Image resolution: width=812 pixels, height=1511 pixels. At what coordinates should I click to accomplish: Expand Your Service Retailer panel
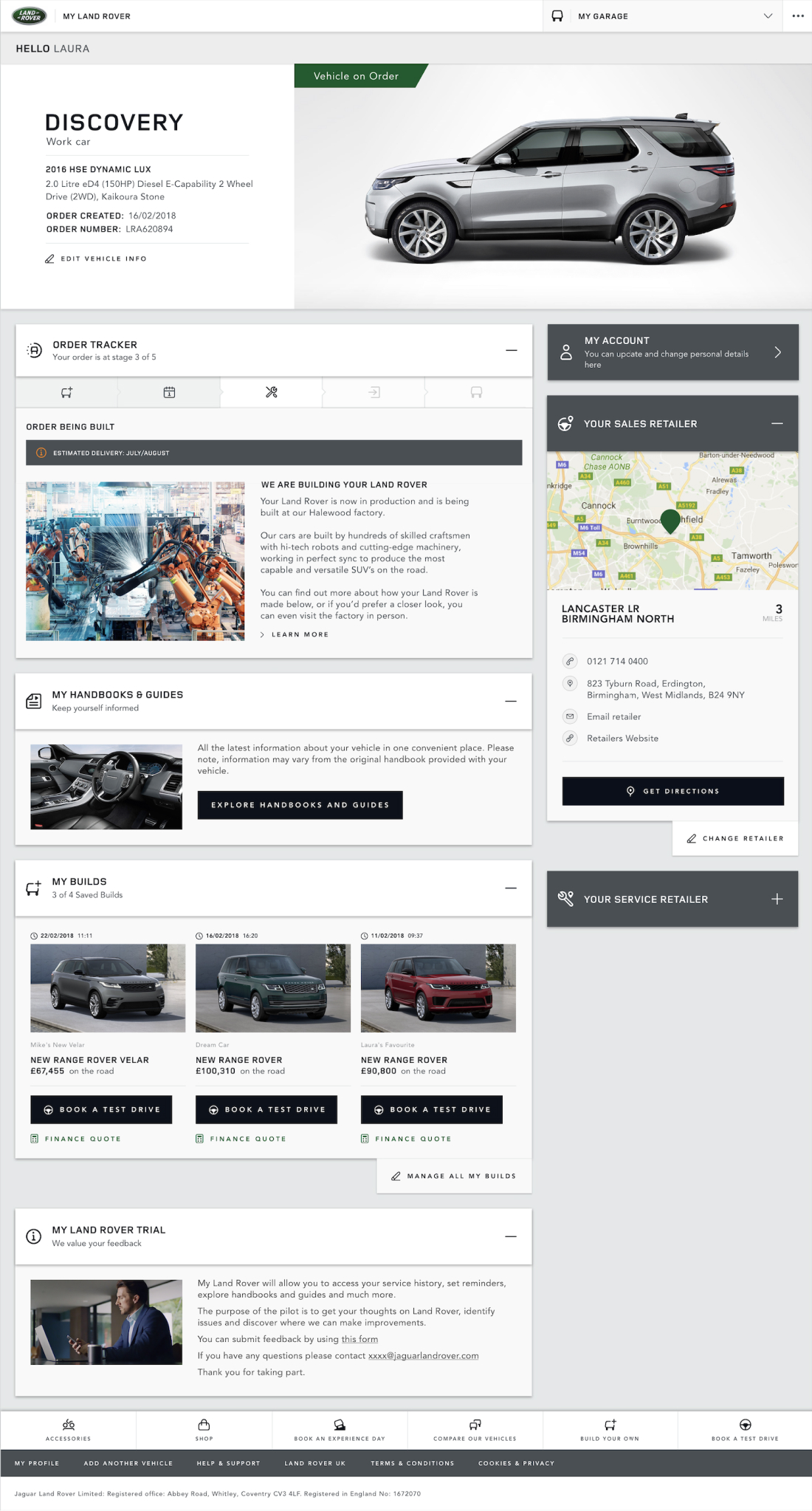pos(777,899)
